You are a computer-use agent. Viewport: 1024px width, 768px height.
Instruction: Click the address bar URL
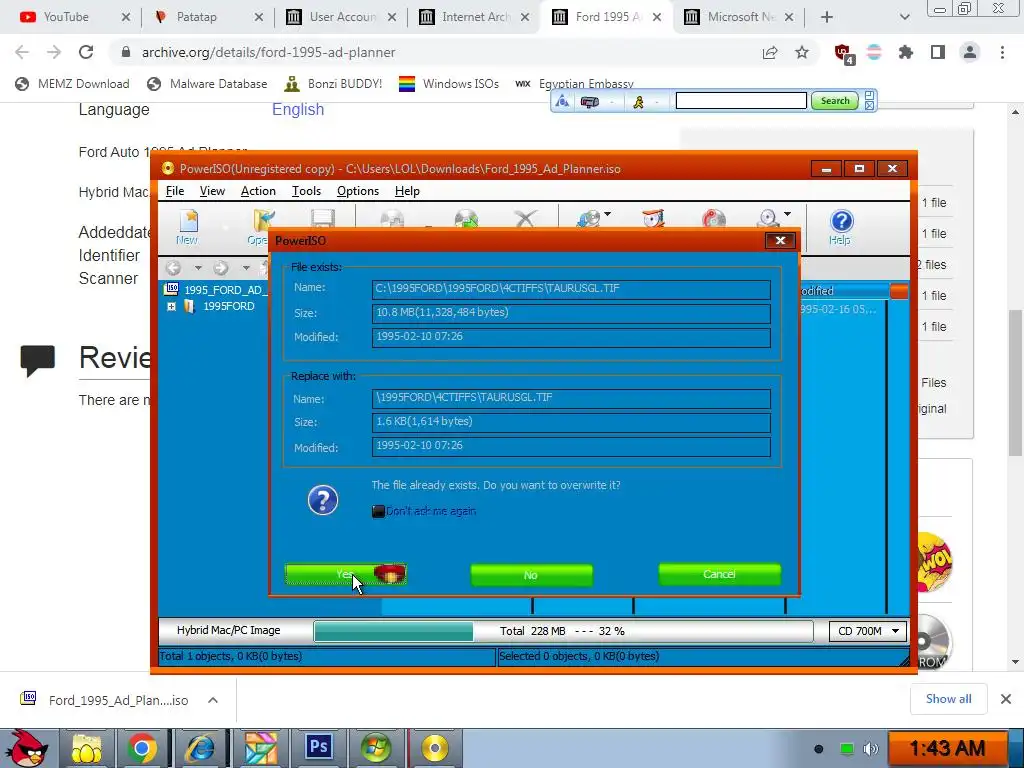click(x=268, y=52)
